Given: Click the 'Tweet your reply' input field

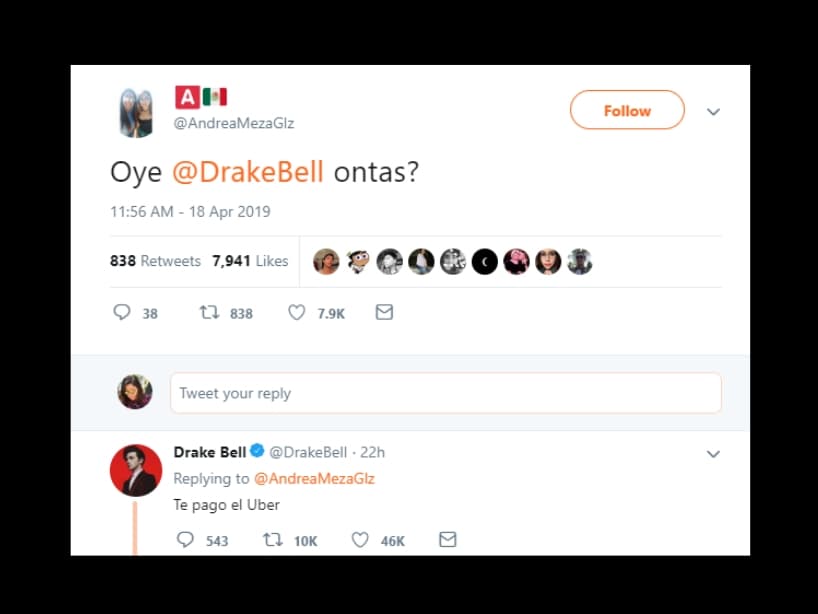Looking at the screenshot, I should 446,393.
